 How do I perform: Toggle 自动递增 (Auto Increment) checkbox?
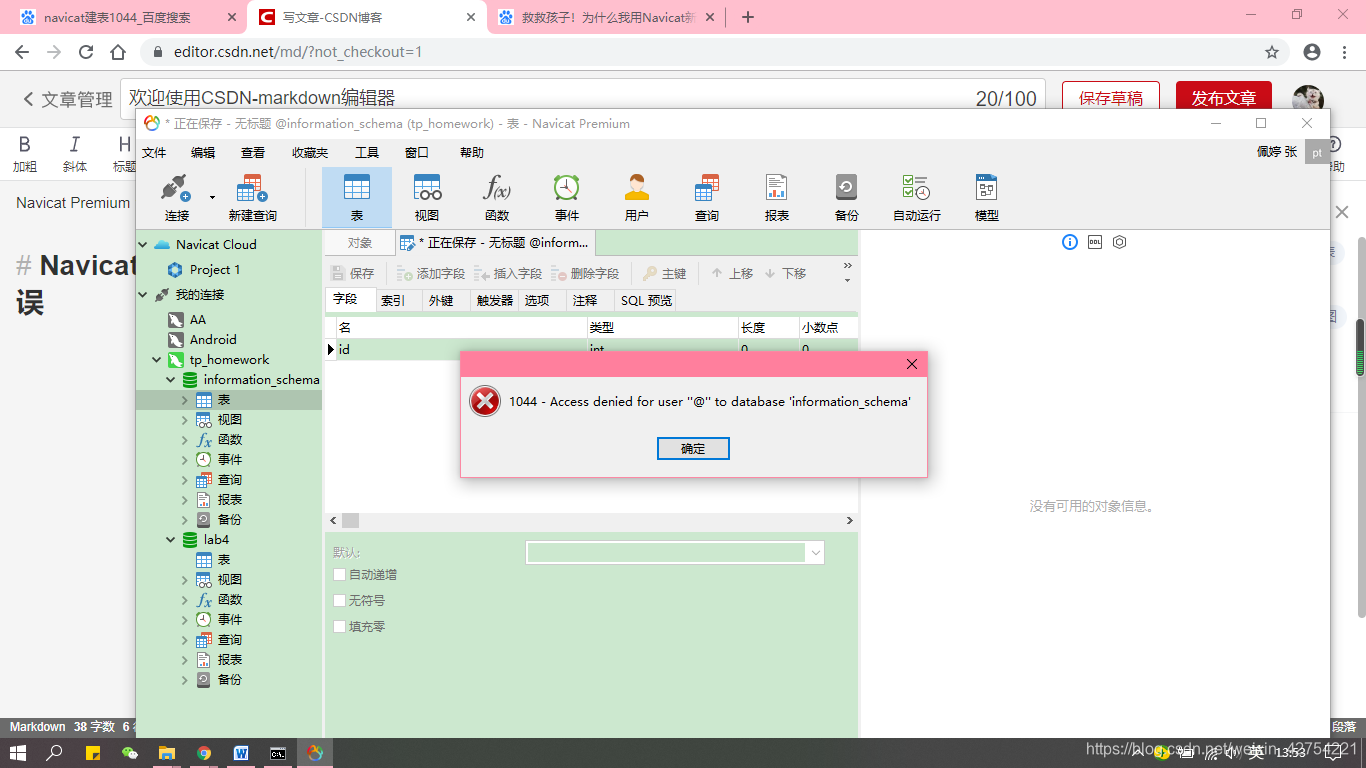click(x=340, y=575)
